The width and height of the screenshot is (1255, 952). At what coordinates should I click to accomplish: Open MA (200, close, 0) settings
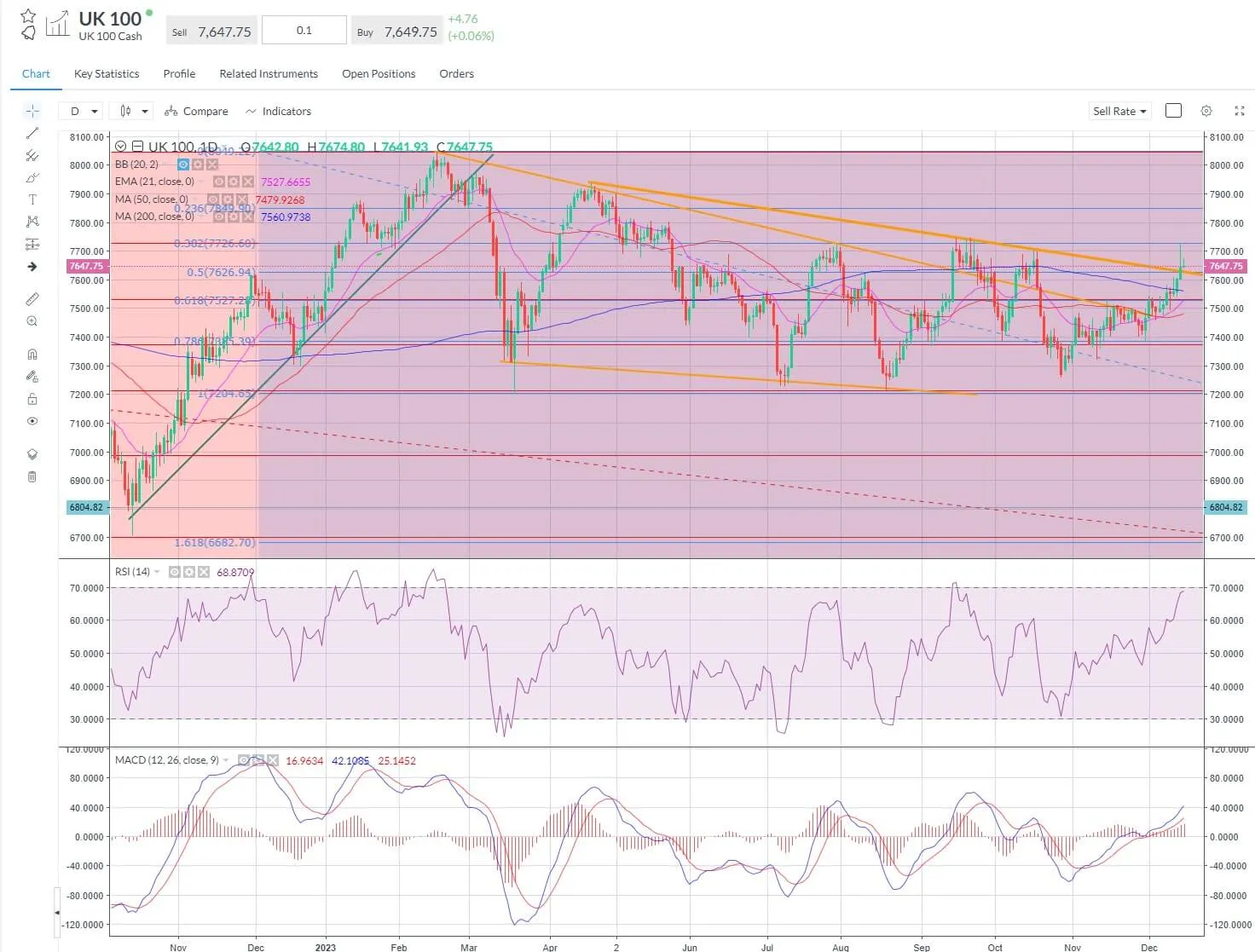[x=234, y=216]
